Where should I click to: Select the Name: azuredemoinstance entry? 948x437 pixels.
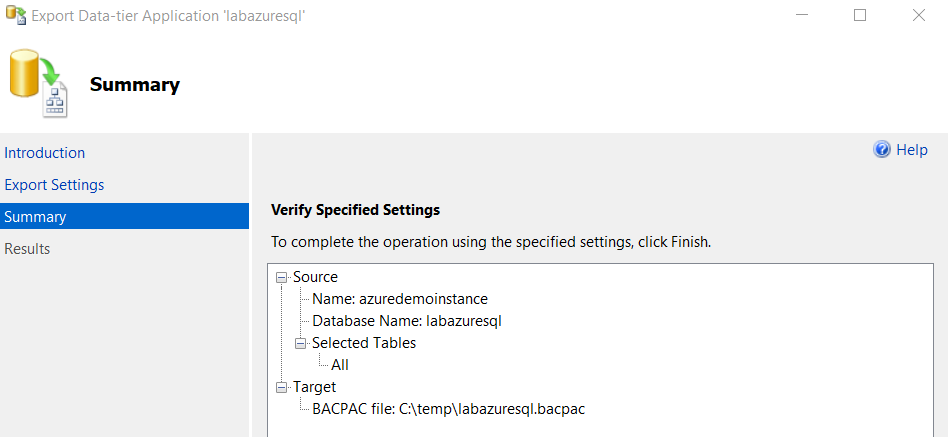point(400,299)
